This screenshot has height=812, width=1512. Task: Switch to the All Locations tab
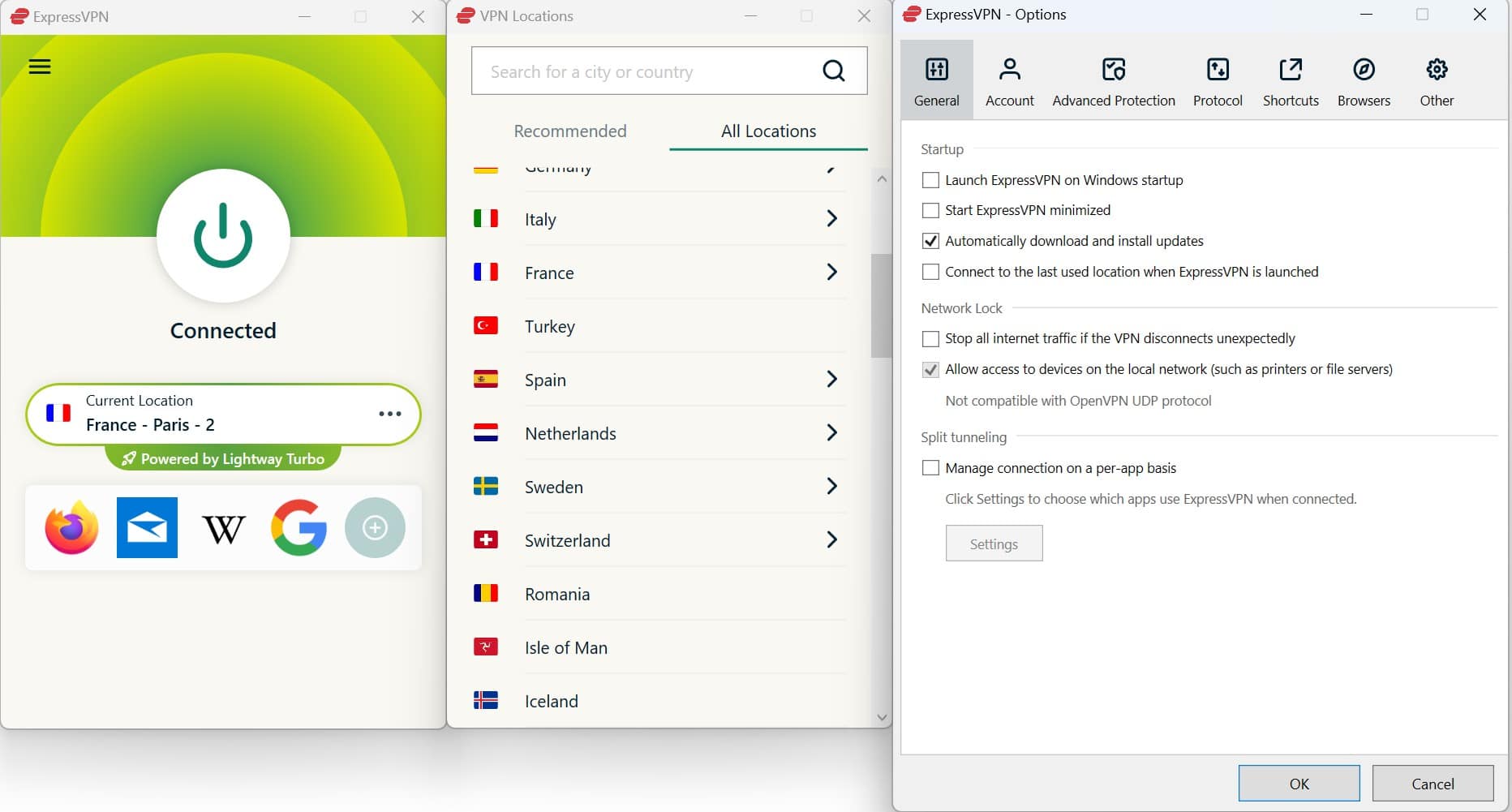coord(768,131)
